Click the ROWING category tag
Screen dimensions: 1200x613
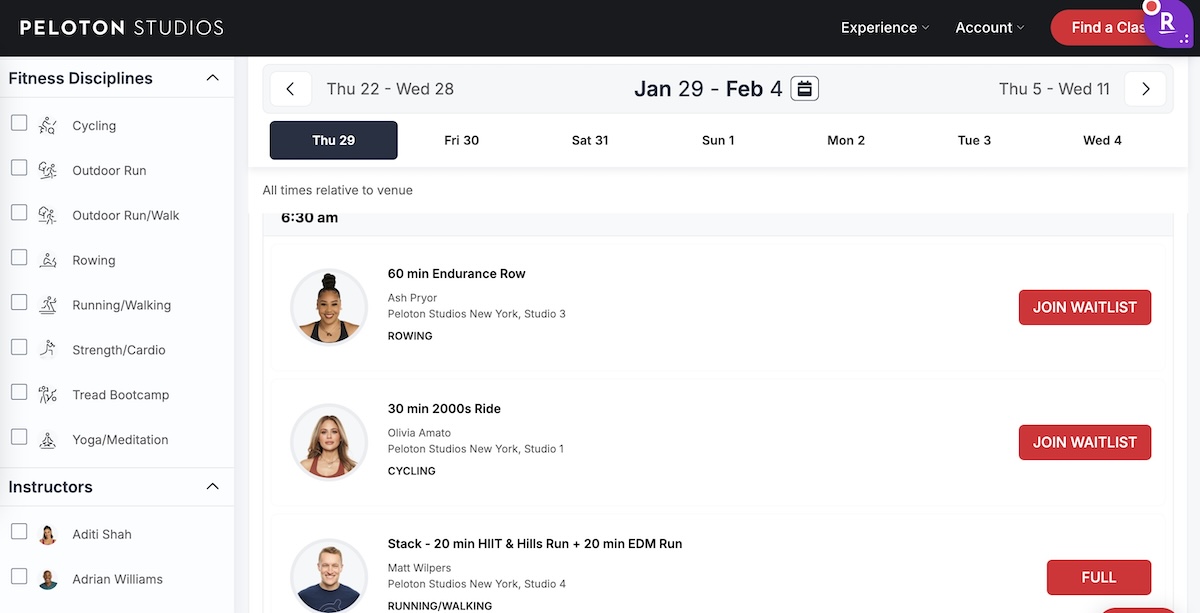point(410,336)
